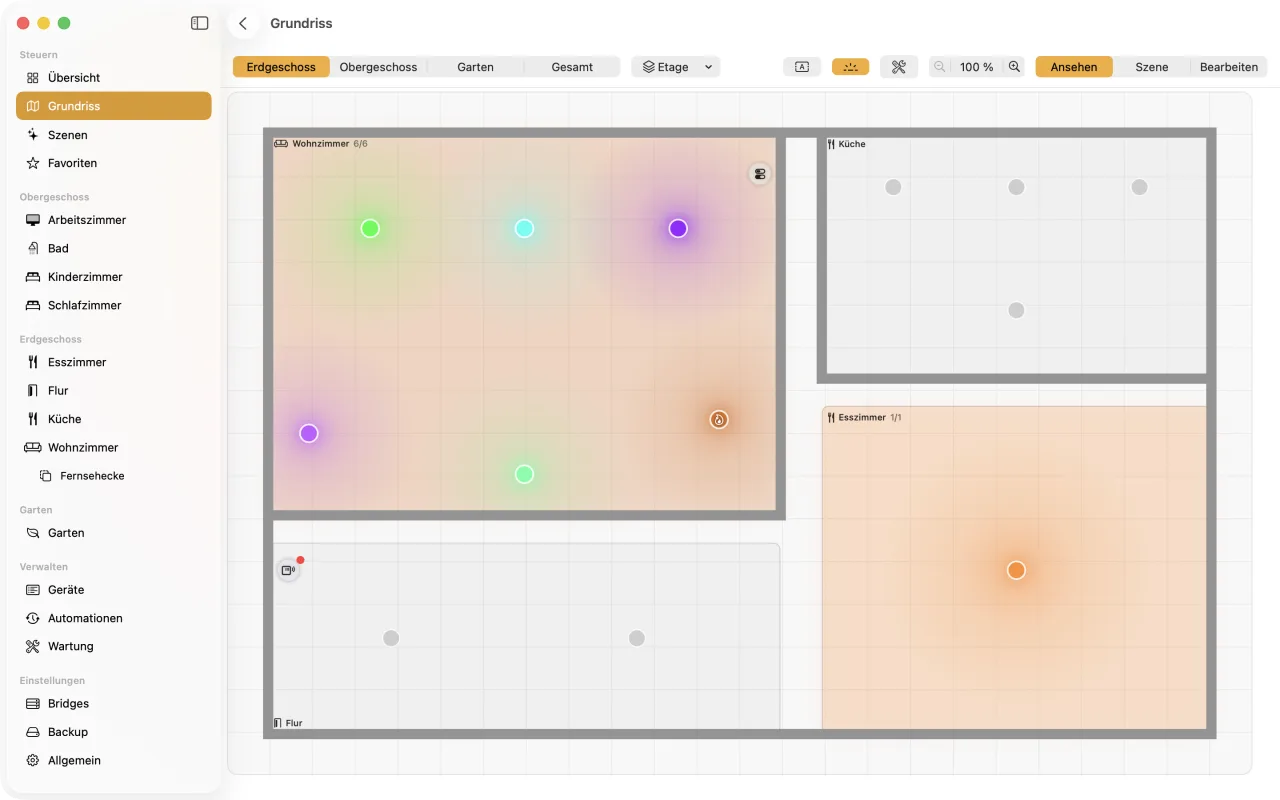1280x800 pixels.
Task: Open Fernsehecke zone under Wohnzimmer
Action: [x=114, y=476]
